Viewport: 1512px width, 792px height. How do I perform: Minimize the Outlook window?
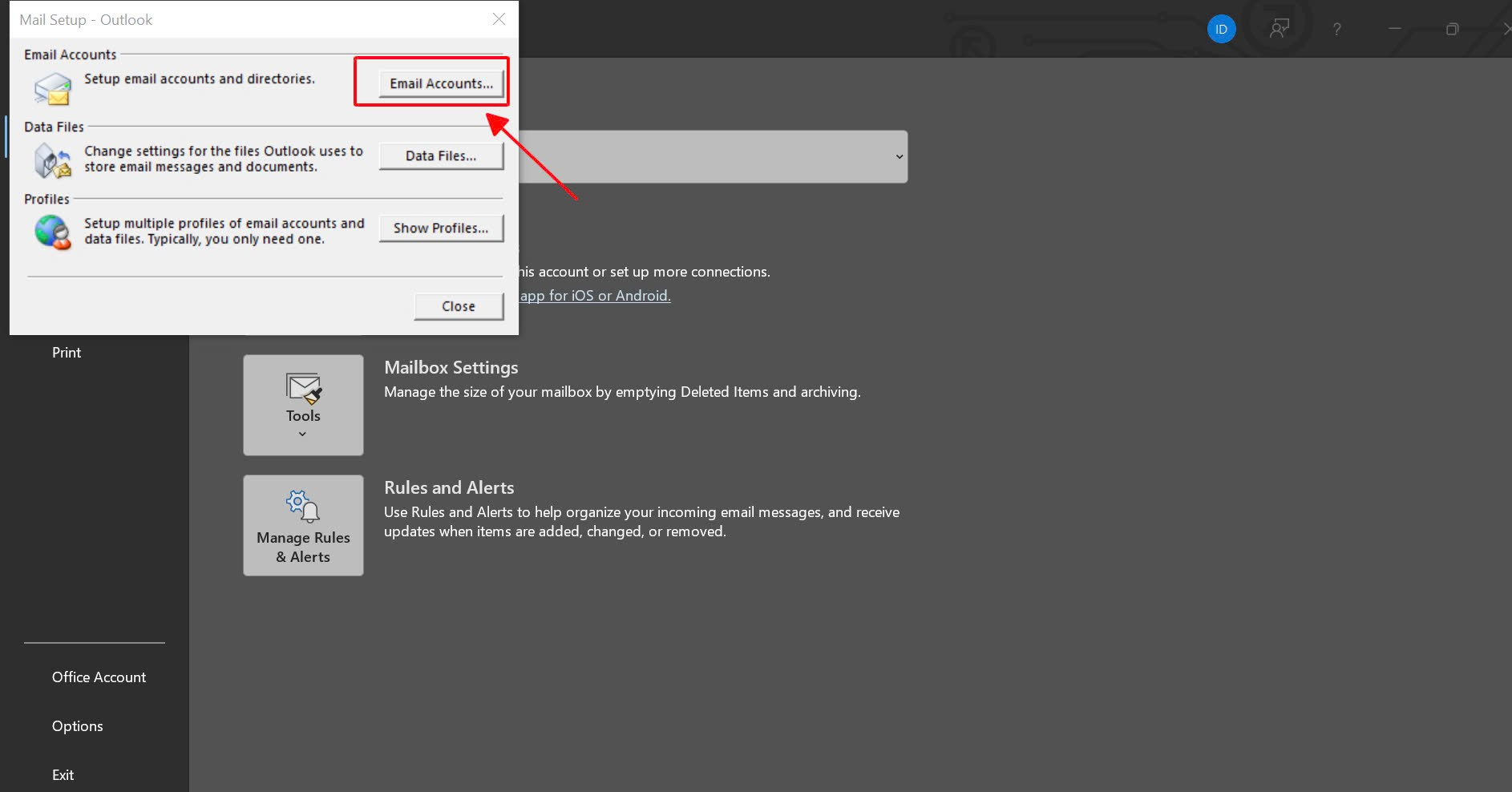(x=1395, y=29)
